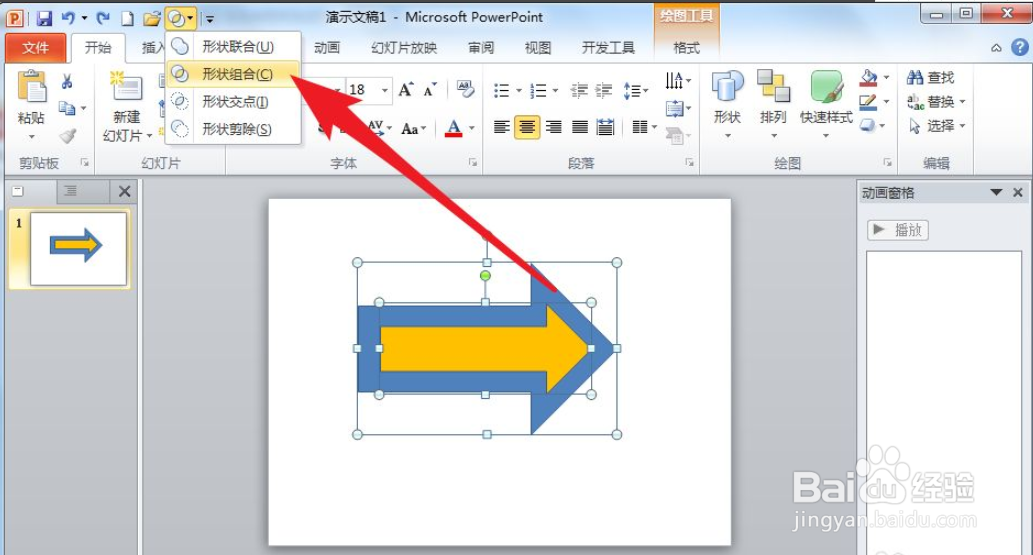
Task: Open the 文件 tab
Action: (36, 47)
